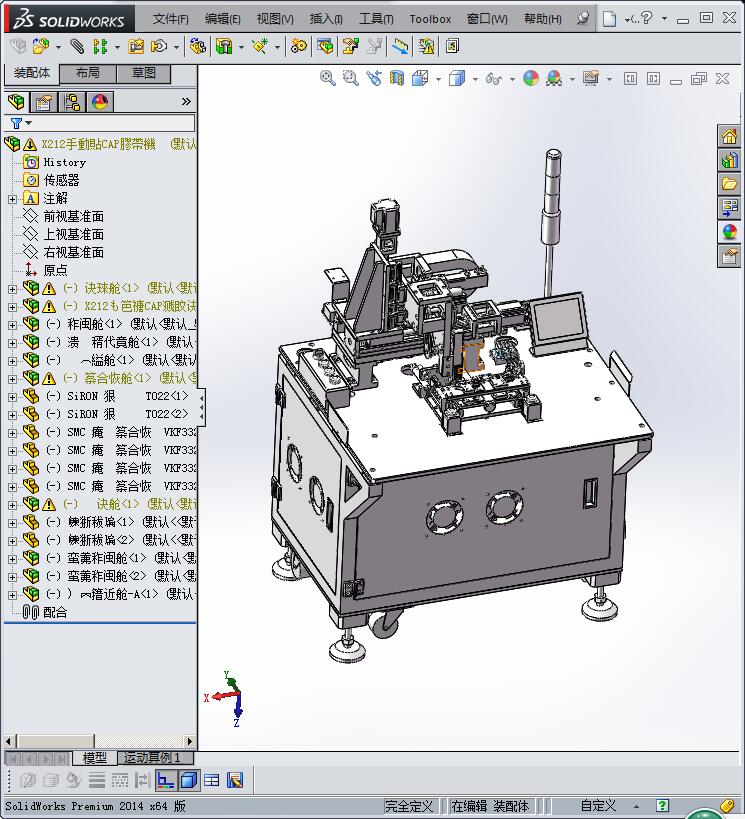Image resolution: width=745 pixels, height=819 pixels.
Task: Switch to the 布局 tab
Action: click(x=87, y=73)
